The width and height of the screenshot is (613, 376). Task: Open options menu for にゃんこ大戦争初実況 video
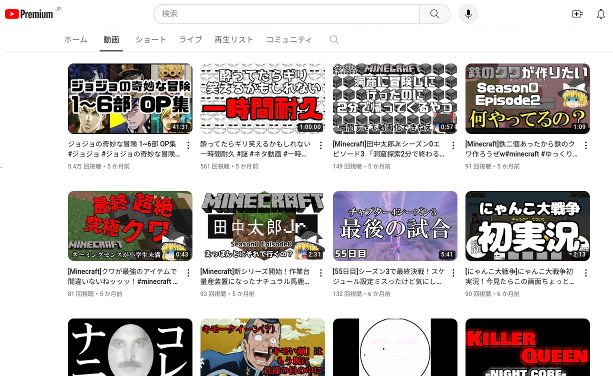586,273
